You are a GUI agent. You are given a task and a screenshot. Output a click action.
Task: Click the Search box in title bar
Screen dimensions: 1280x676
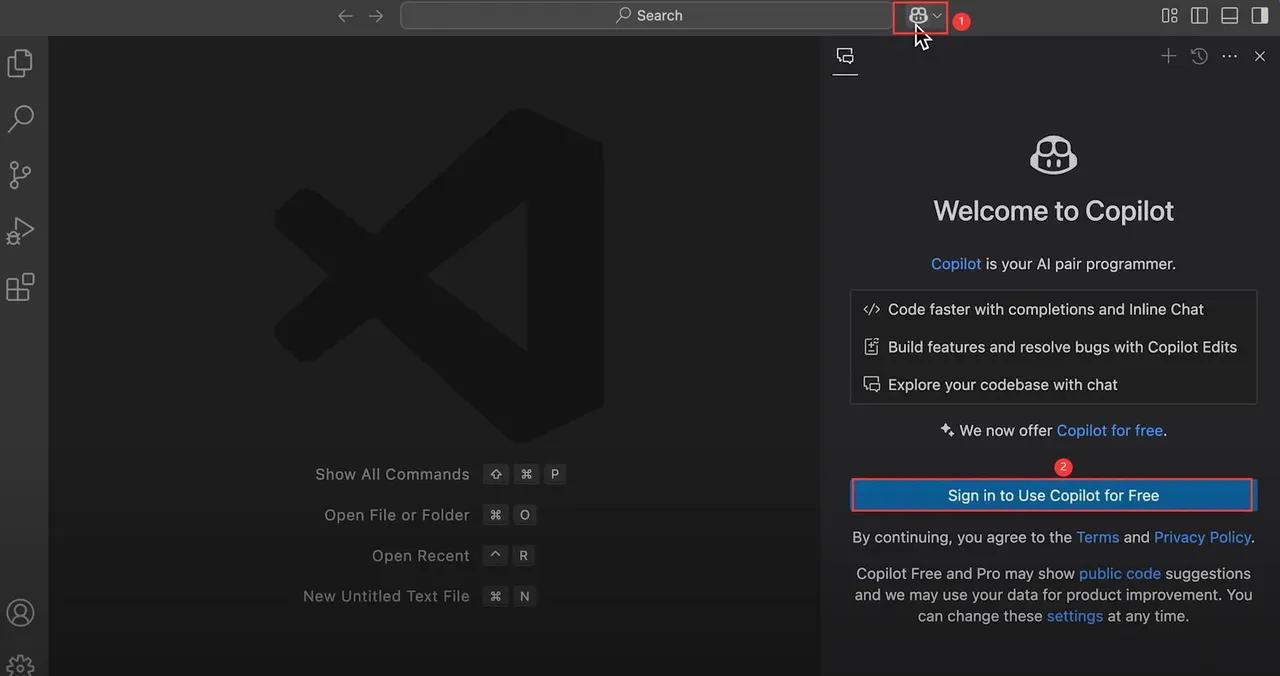pyautogui.click(x=648, y=16)
